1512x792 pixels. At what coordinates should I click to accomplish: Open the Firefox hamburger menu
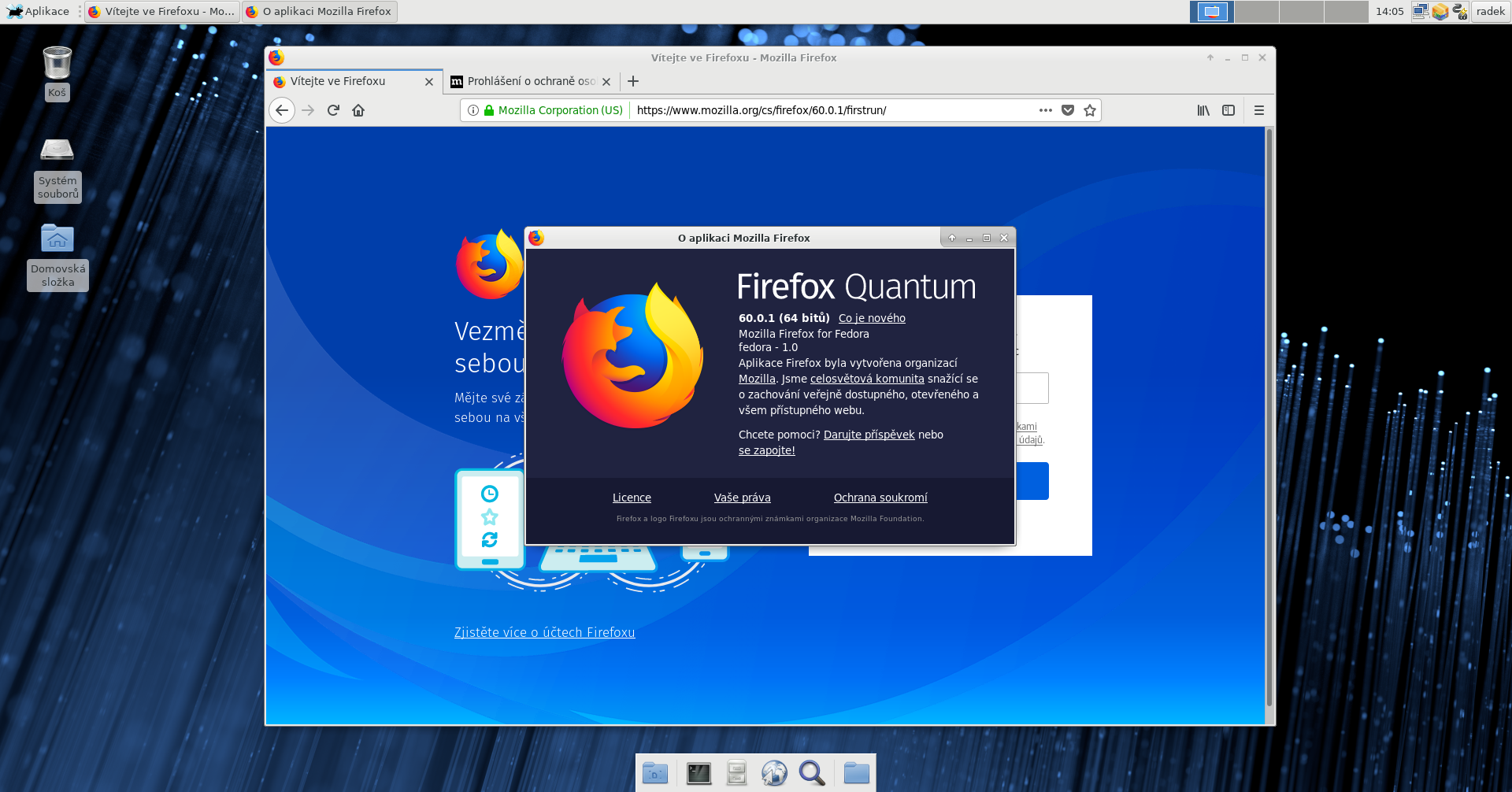click(1259, 110)
